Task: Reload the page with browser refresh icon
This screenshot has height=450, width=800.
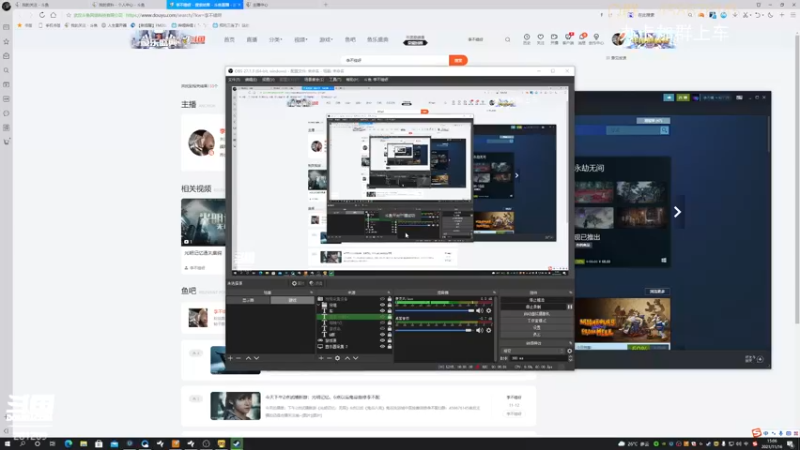Action: click(42, 15)
